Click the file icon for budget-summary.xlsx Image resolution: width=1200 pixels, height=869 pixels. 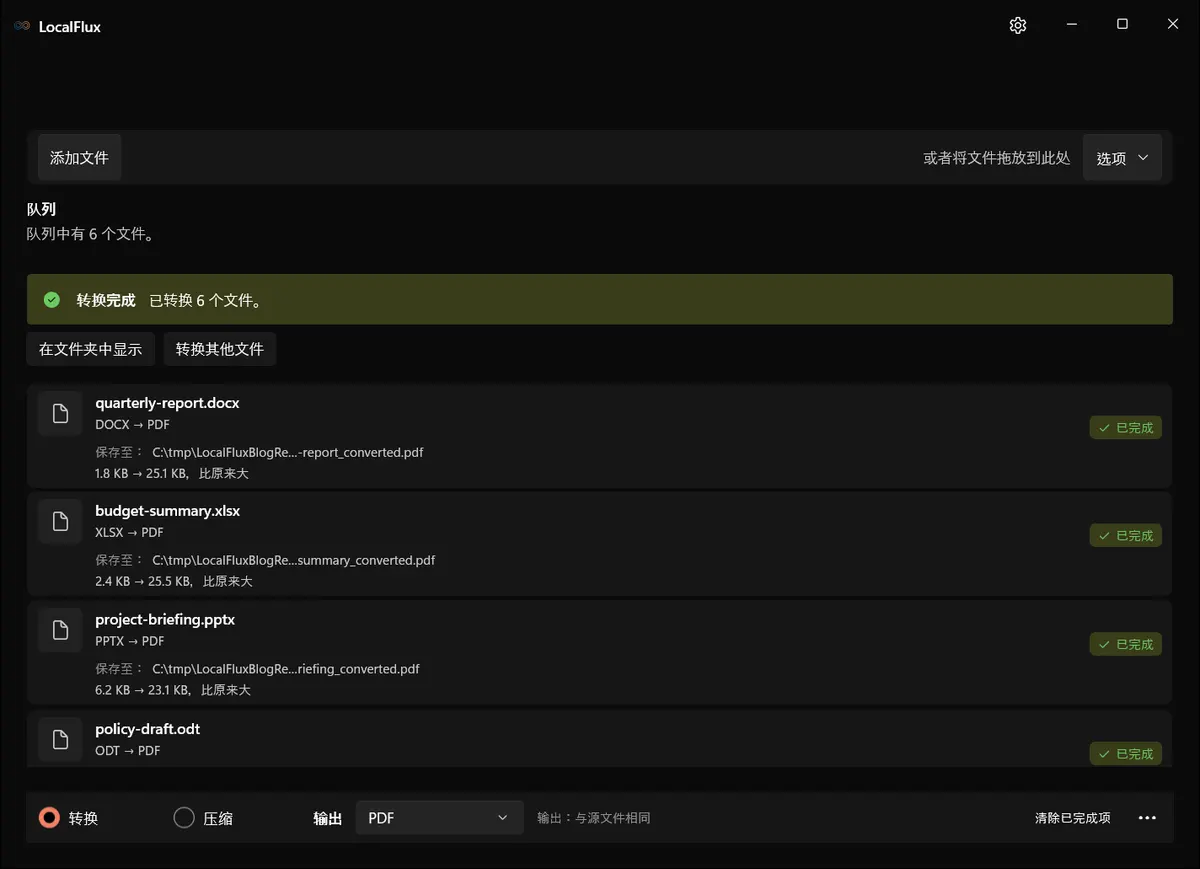(60, 522)
